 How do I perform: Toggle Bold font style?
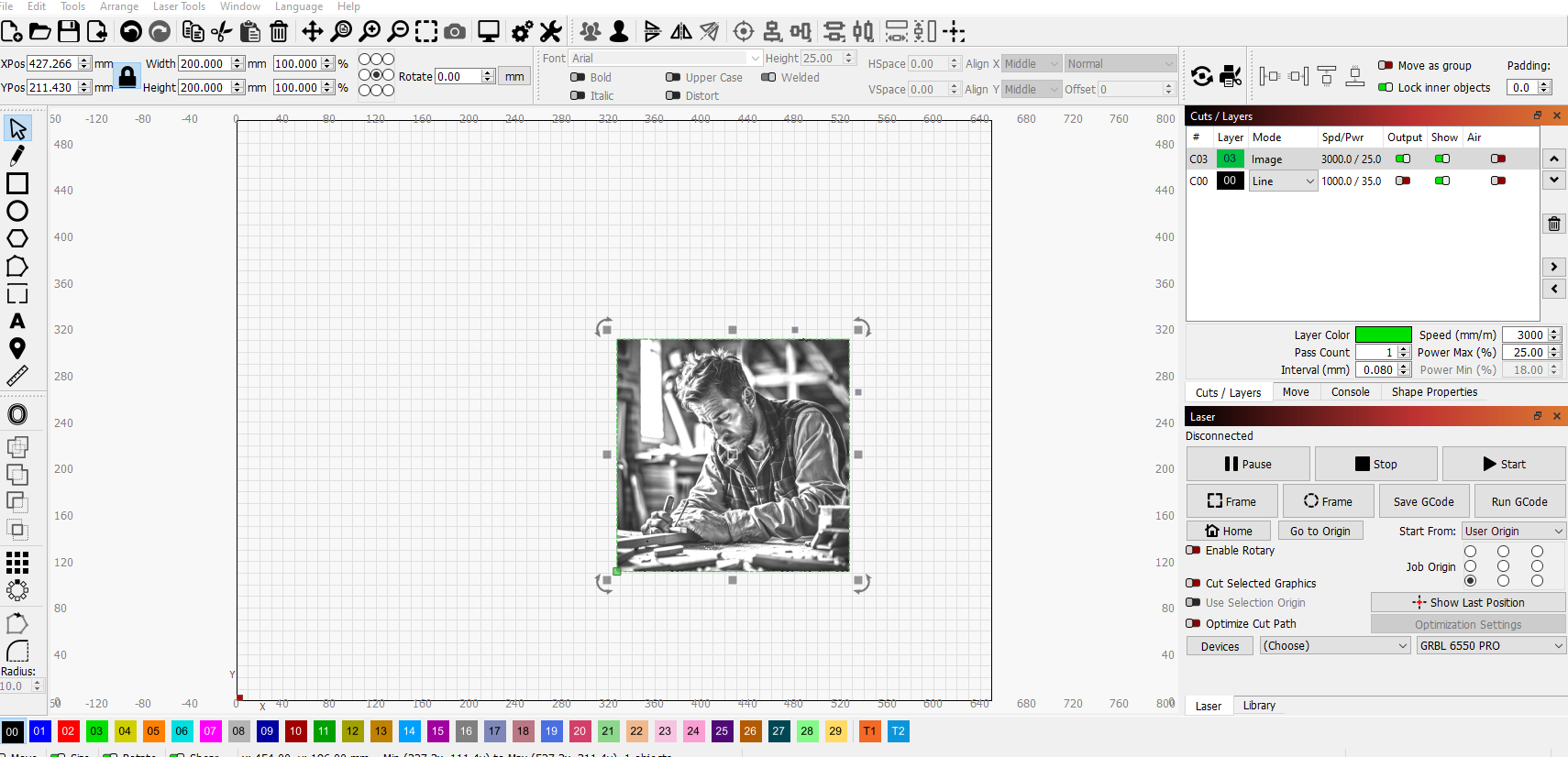[x=578, y=77]
